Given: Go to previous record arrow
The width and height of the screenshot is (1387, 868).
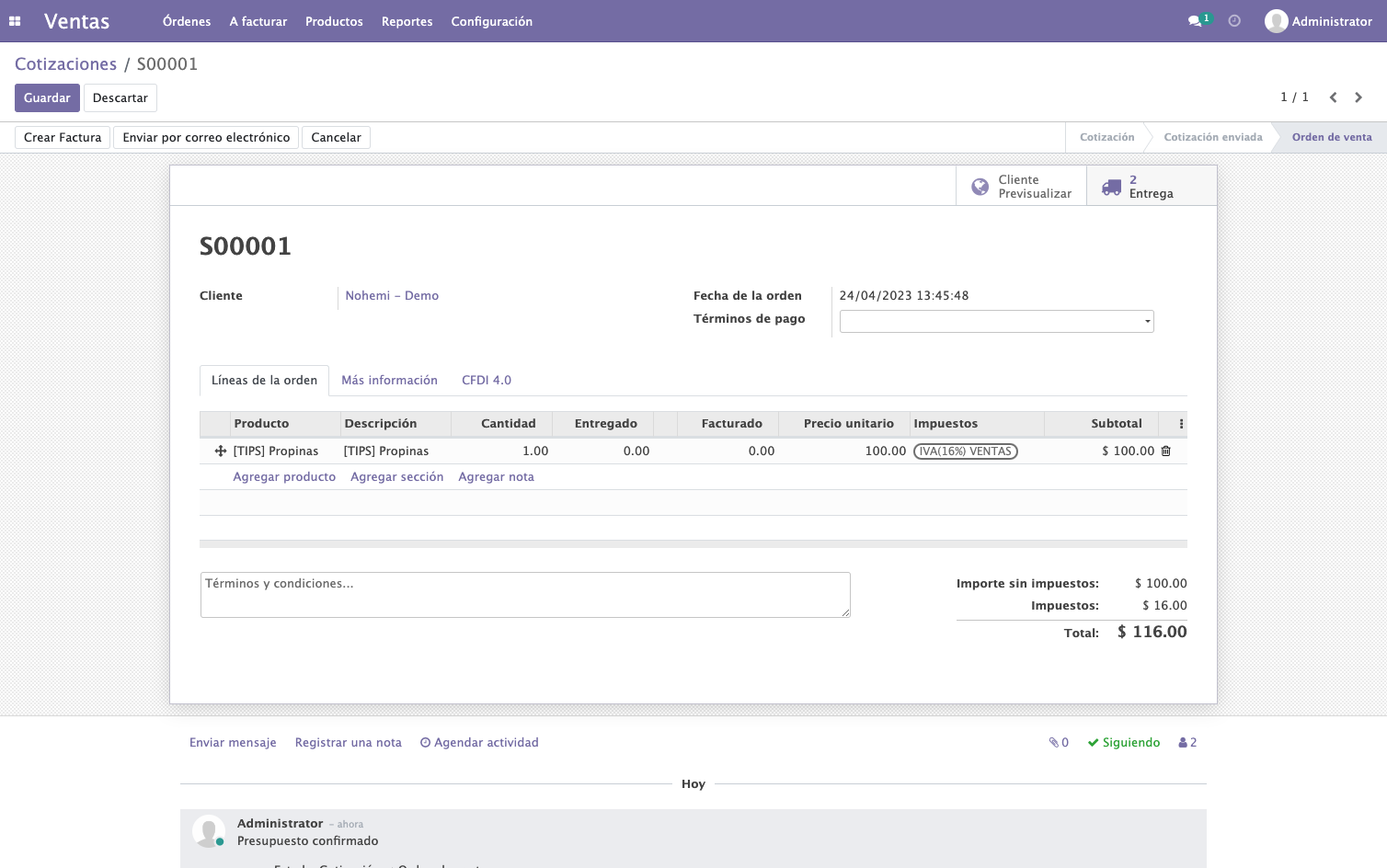Looking at the screenshot, I should pyautogui.click(x=1333, y=97).
